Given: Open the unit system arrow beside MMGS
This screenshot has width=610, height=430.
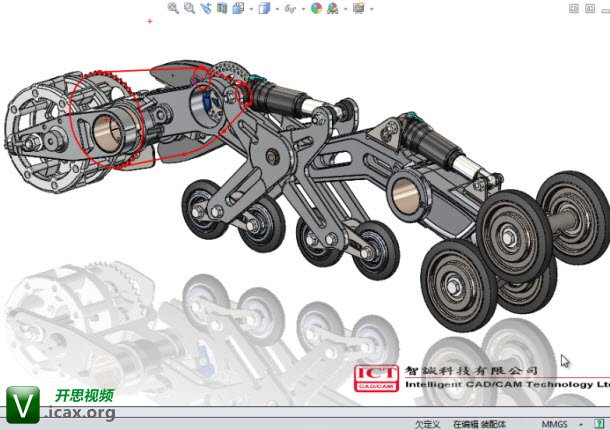Looking at the screenshot, I should (x=581, y=424).
